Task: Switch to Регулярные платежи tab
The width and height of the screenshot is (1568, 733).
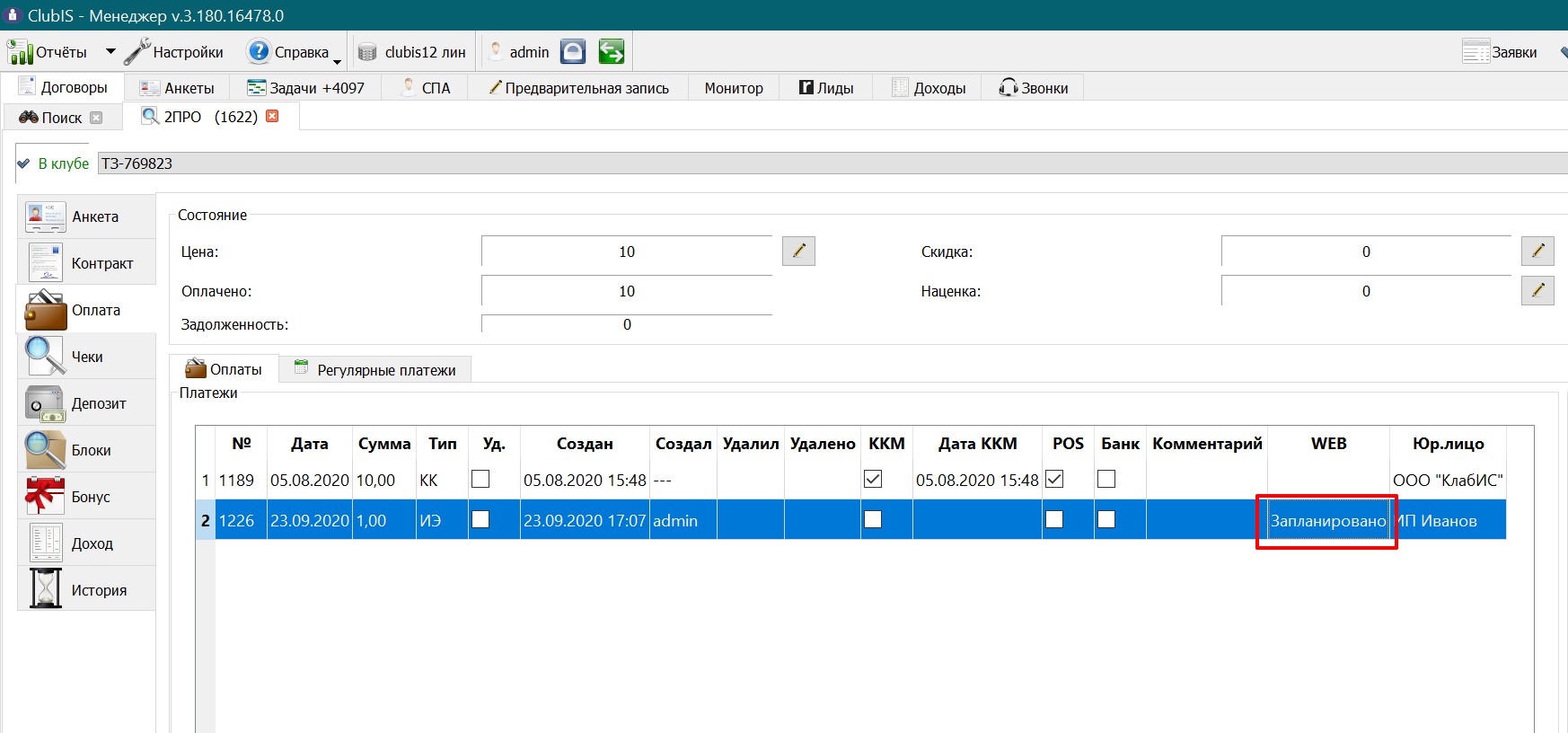Action: coord(375,369)
